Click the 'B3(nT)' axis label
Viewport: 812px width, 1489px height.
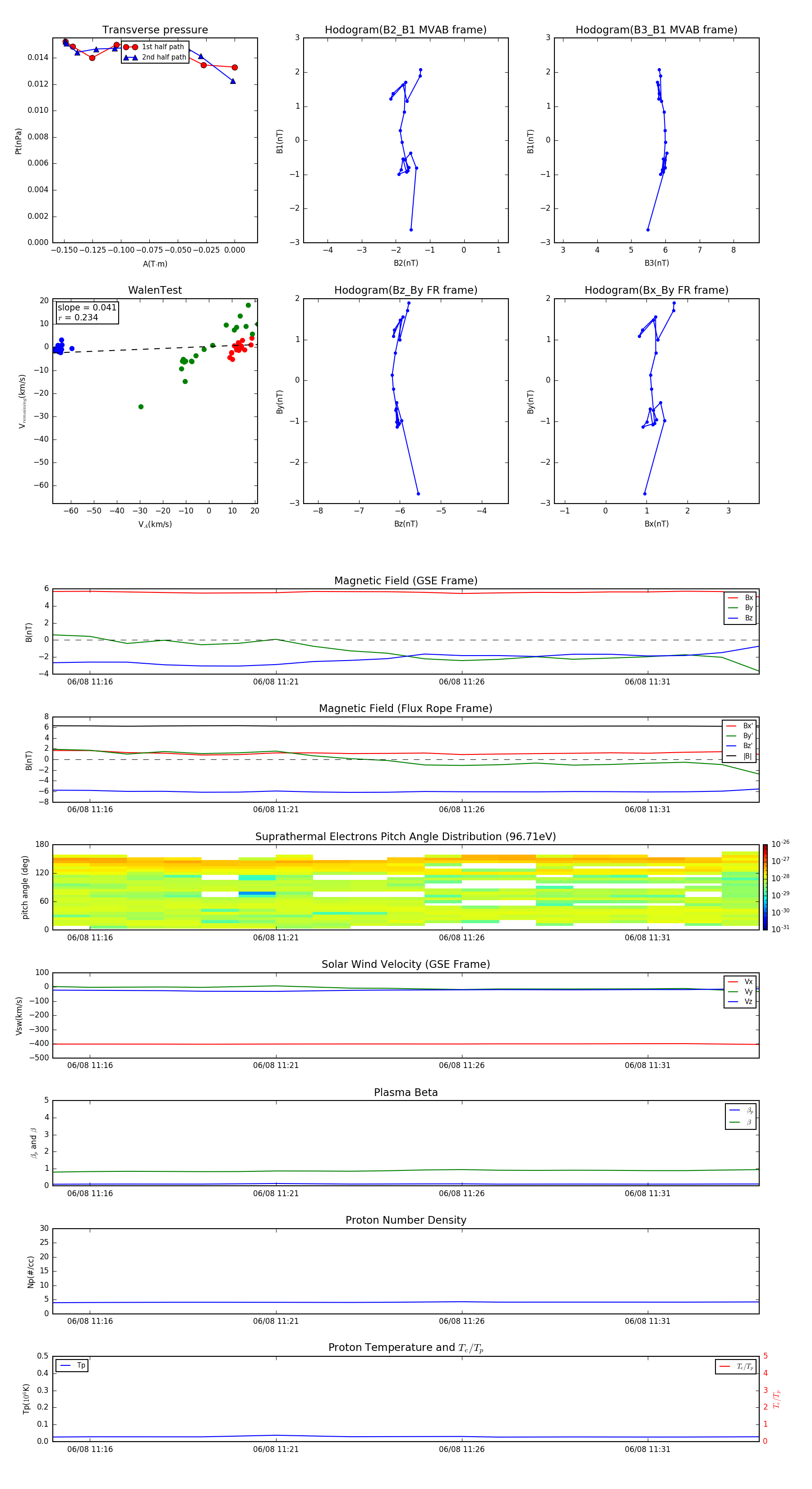point(656,263)
